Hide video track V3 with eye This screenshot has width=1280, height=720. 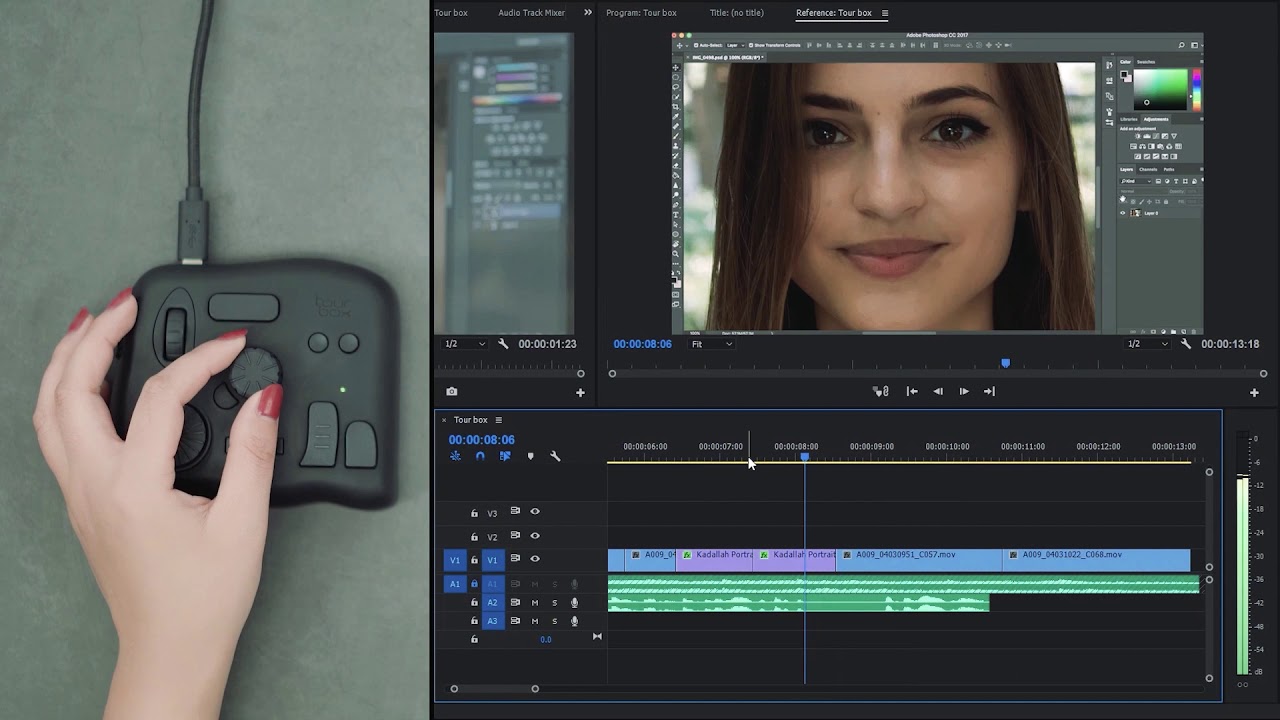click(x=535, y=511)
